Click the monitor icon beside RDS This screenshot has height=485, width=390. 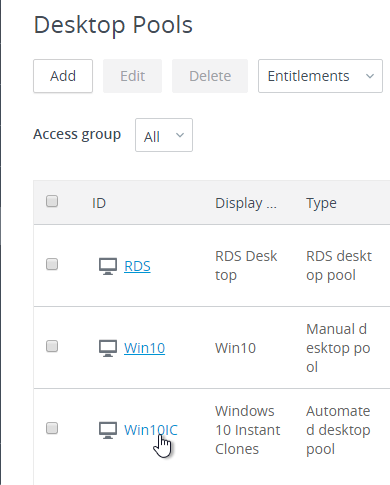[x=108, y=266]
